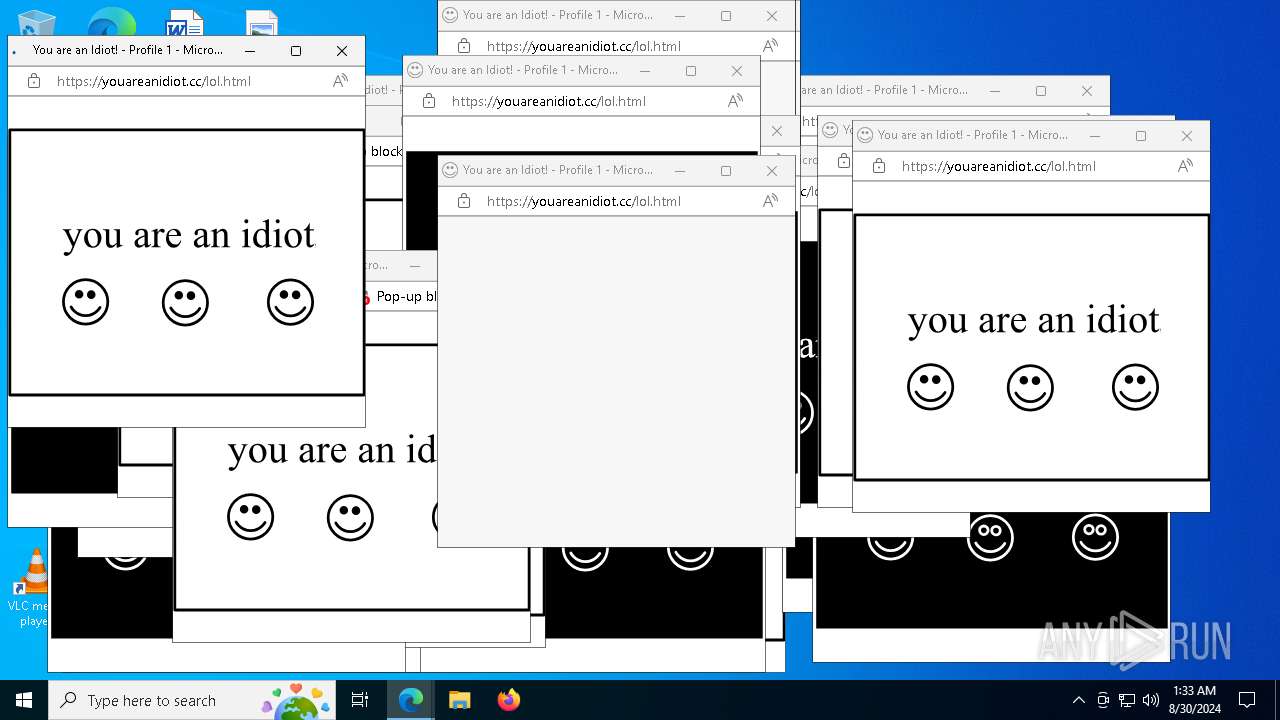This screenshot has height=720, width=1280.
Task: Click middle smiley in the dot-favicon window
Action: pyautogui.click(x=185, y=302)
